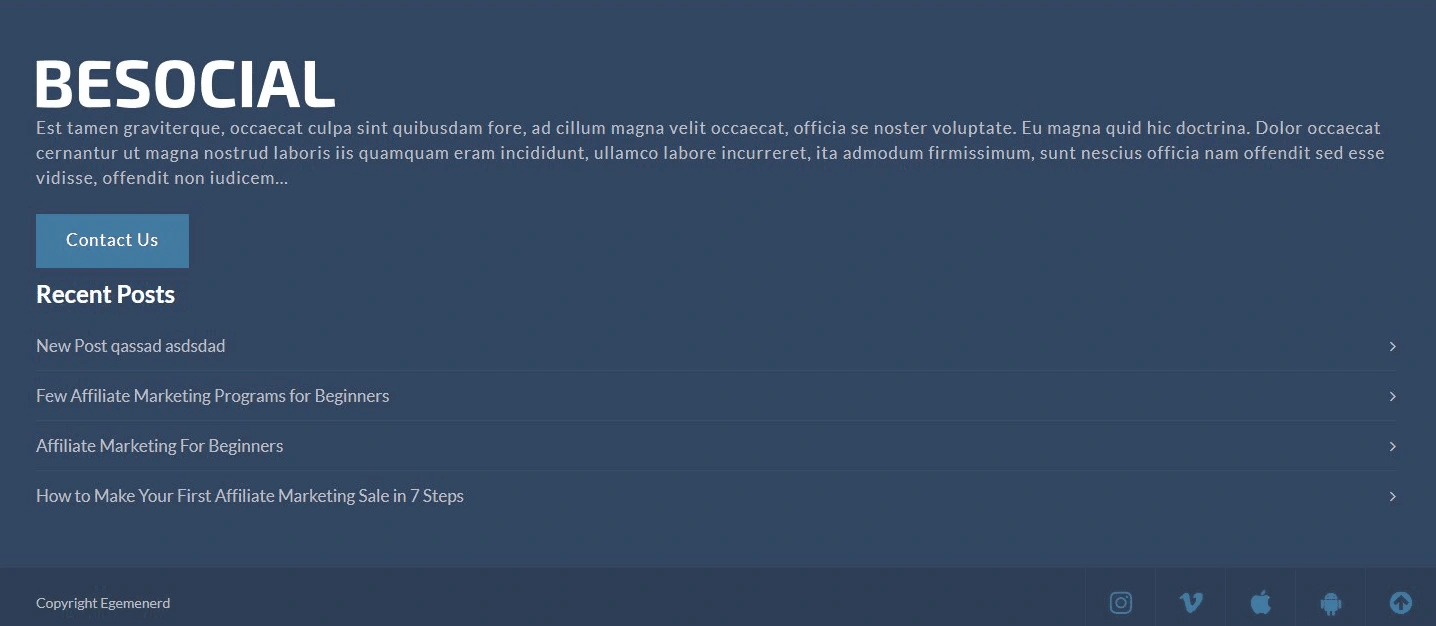Open How to Make Your First Affiliate Sale
Image resolution: width=1436 pixels, height=626 pixels.
click(x=250, y=496)
